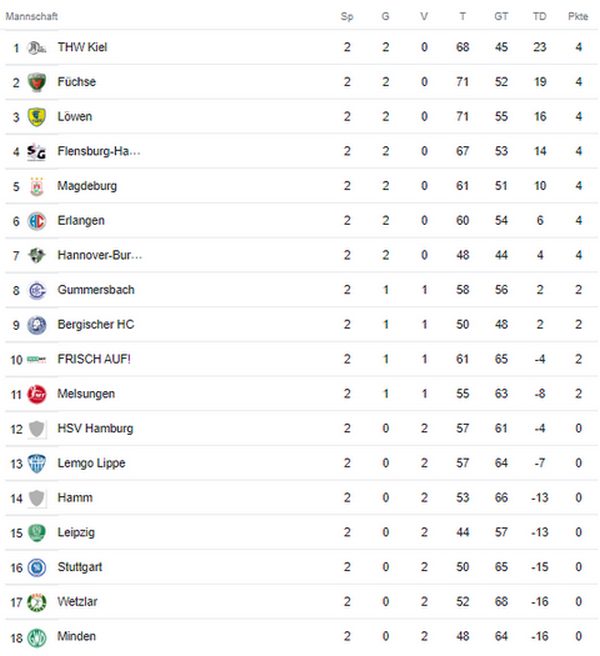Image resolution: width=600 pixels, height=656 pixels.
Task: Click the Erlangen HC logo
Action: tap(36, 221)
